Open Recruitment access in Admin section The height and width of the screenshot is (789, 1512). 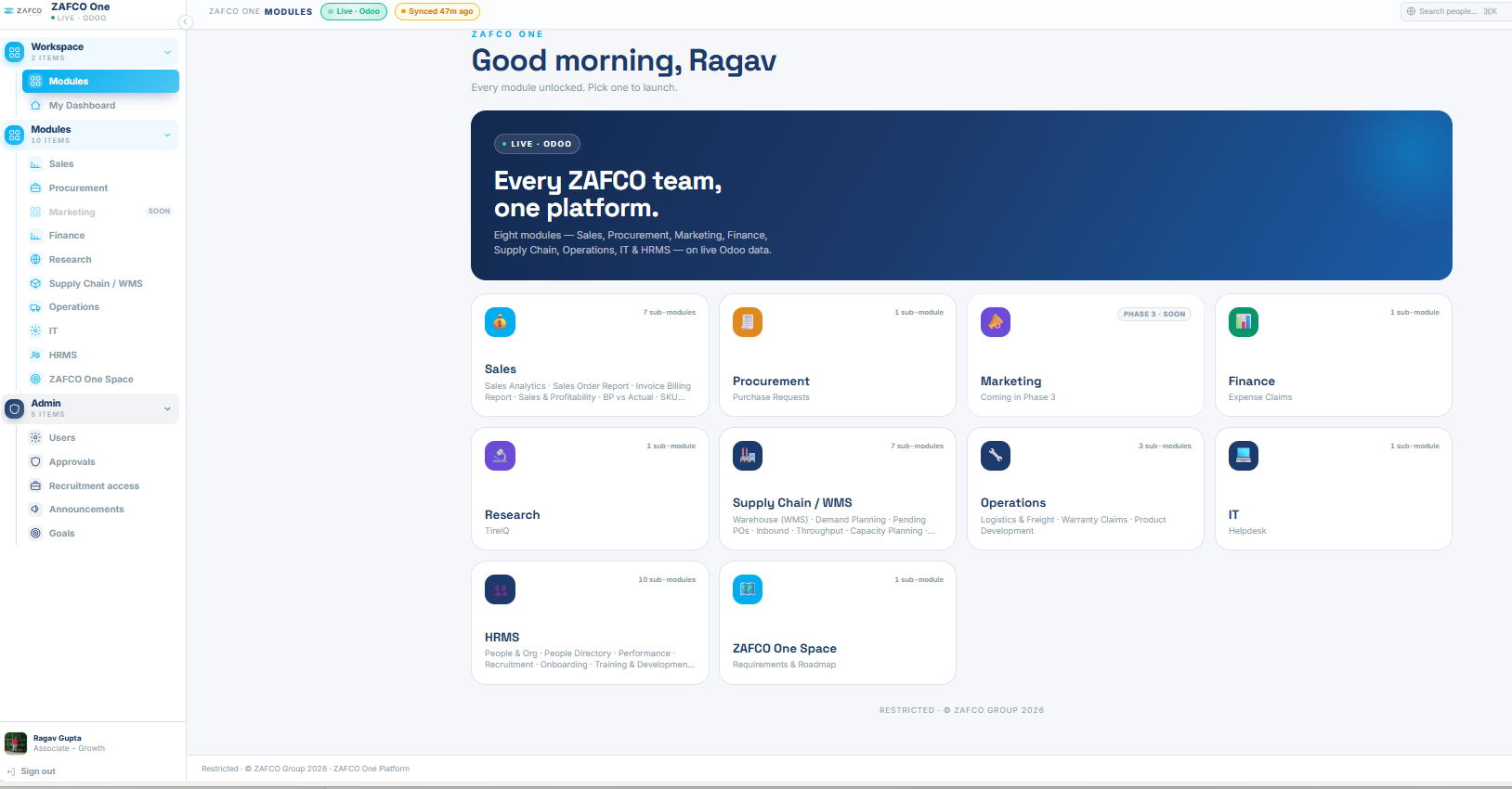tap(100, 486)
